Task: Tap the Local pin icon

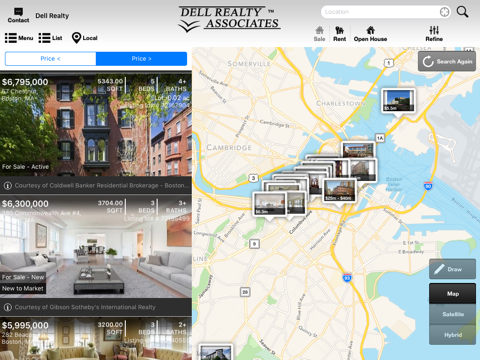Action: click(76, 38)
